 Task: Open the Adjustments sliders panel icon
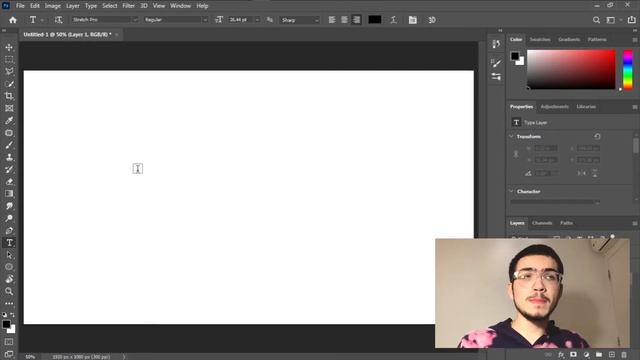point(496,76)
